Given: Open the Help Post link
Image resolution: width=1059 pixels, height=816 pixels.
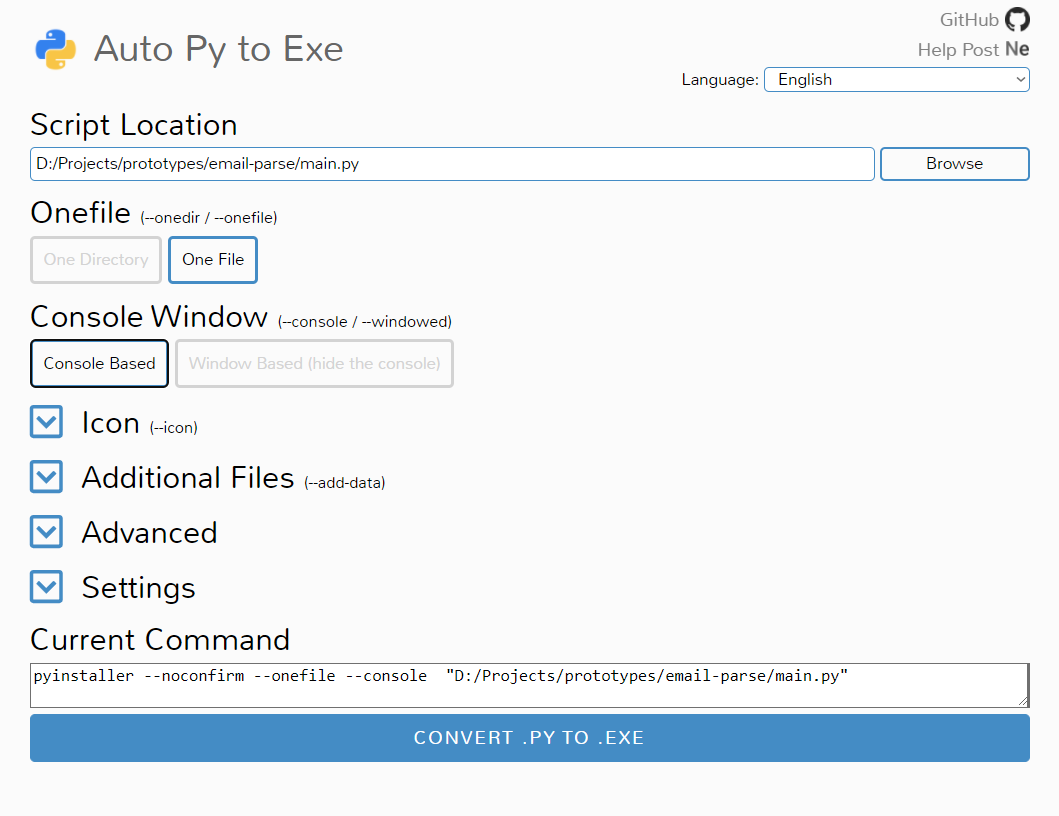Looking at the screenshot, I should click(958, 50).
